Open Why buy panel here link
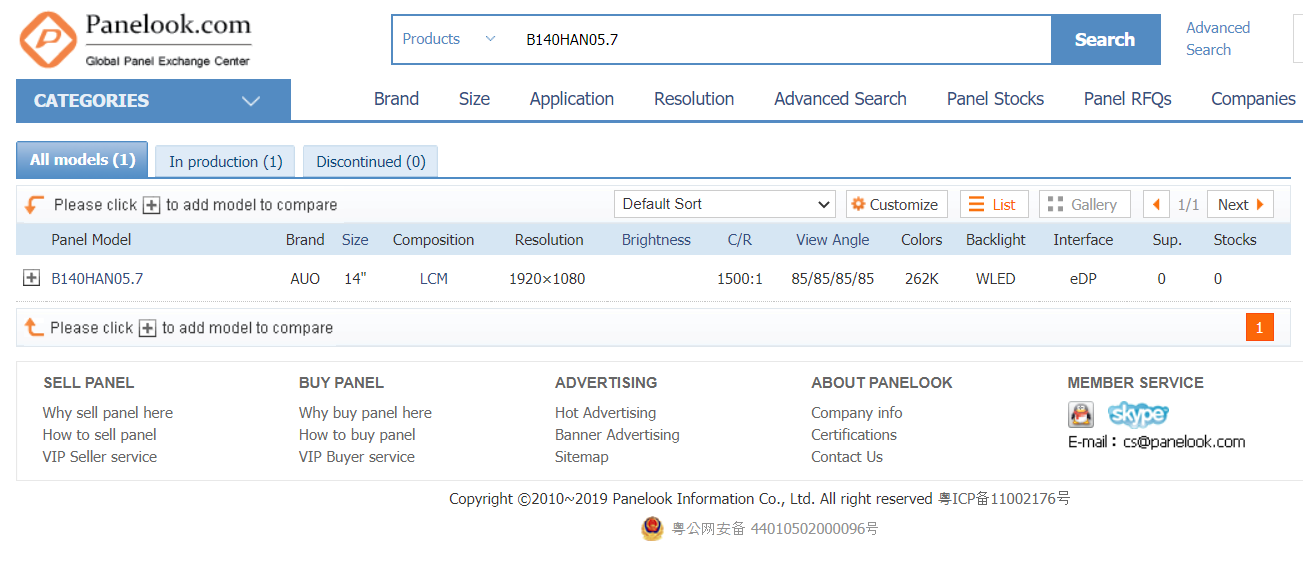This screenshot has height=572, width=1303. pos(365,413)
